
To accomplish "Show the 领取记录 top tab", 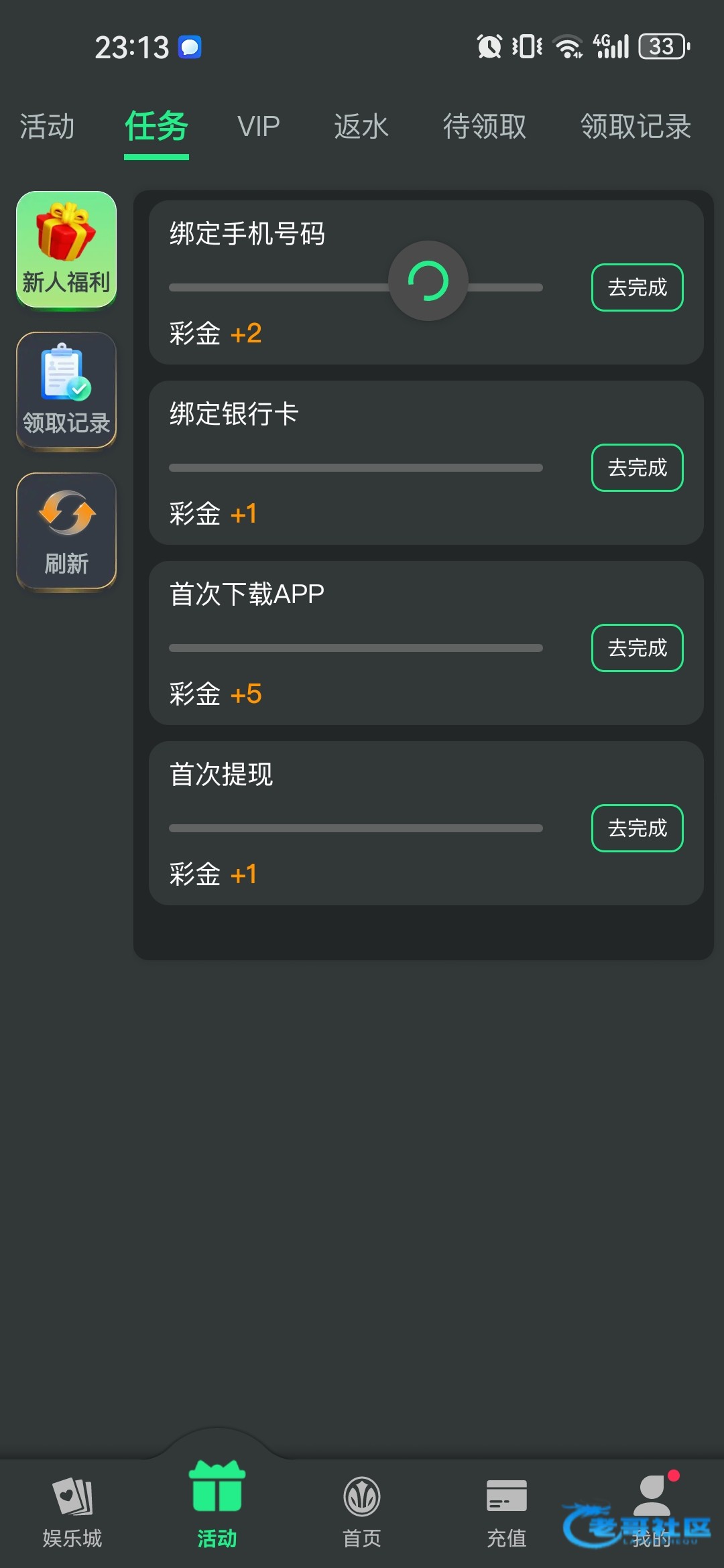I will [636, 127].
